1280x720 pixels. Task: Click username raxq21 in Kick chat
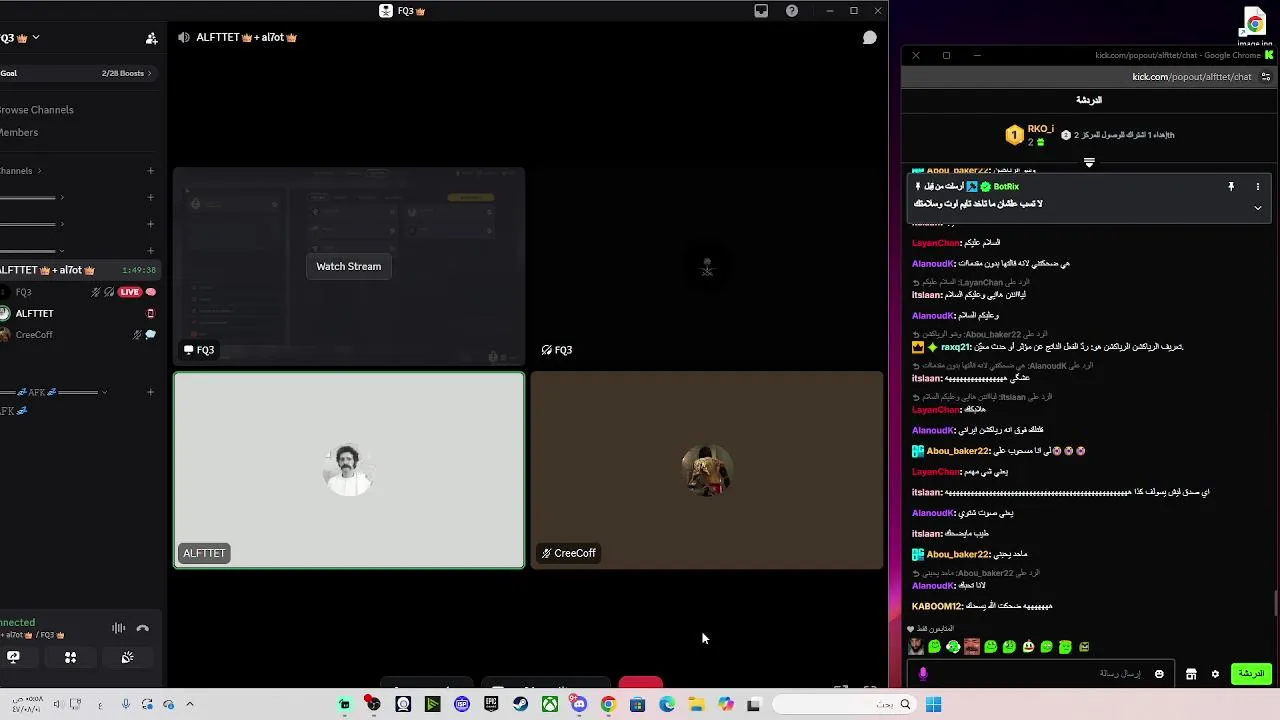(x=956, y=347)
